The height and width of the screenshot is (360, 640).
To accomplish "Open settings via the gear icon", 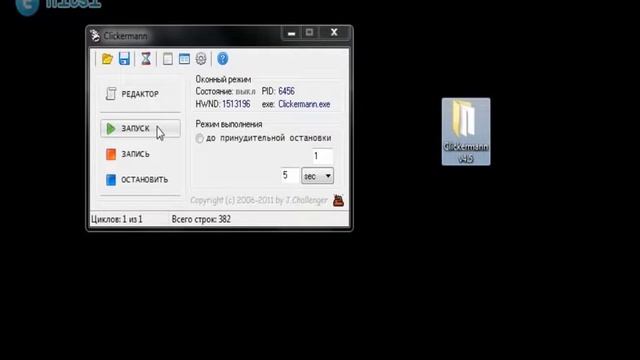I will tap(201, 59).
